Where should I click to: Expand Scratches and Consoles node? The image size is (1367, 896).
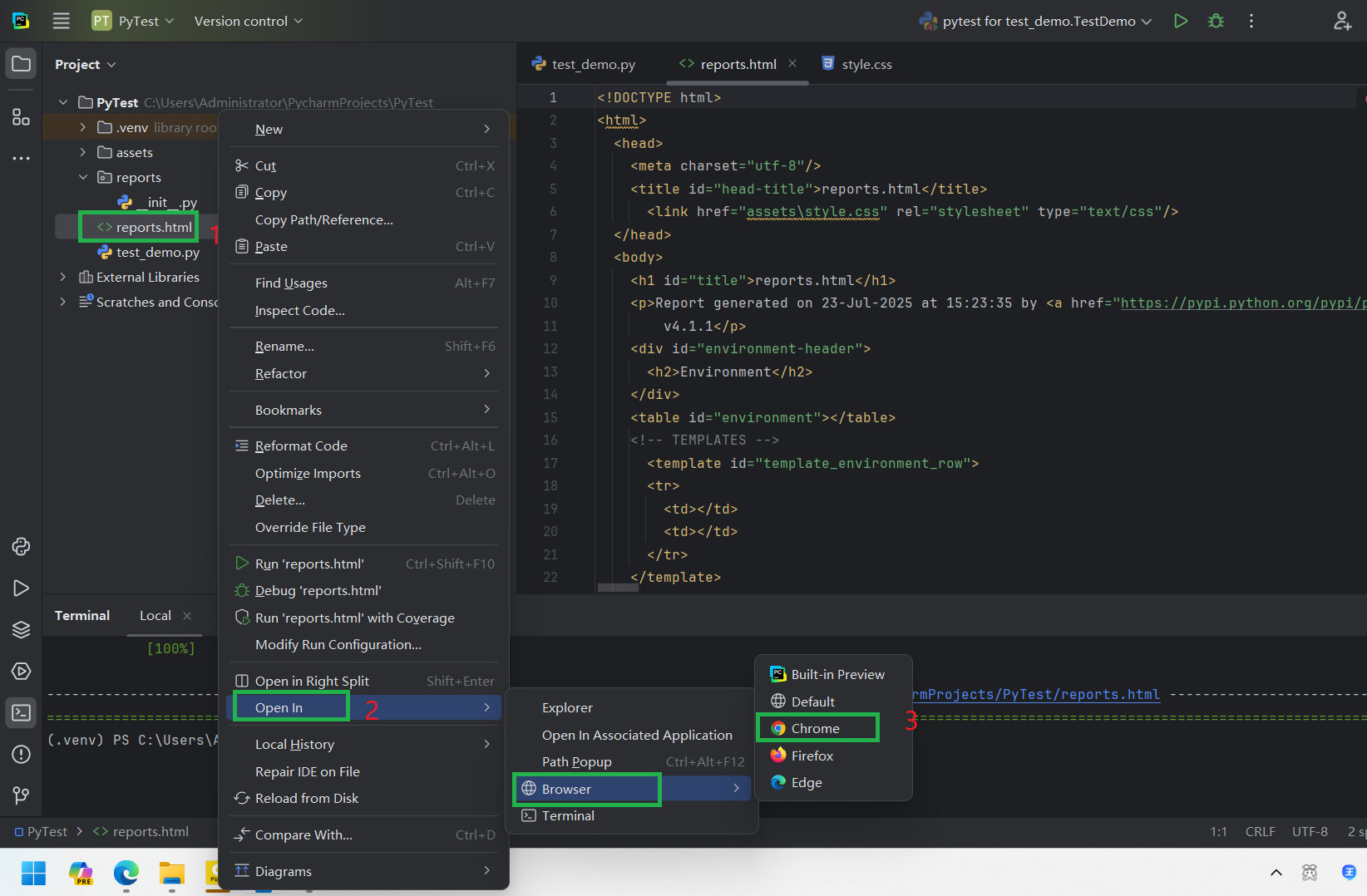click(63, 302)
